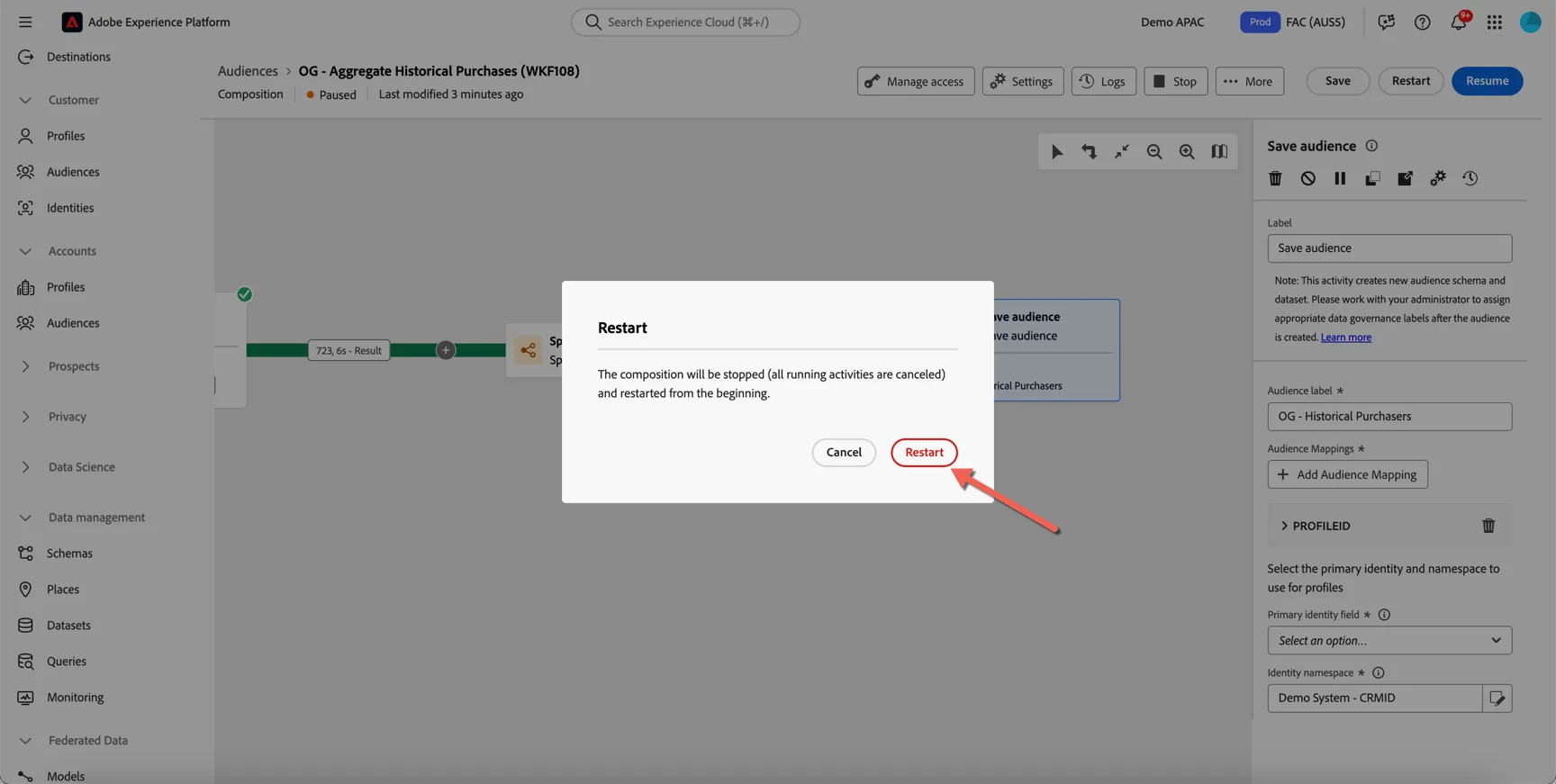Open Schemas in sidebar
The width and height of the screenshot is (1556, 784).
[x=69, y=554]
